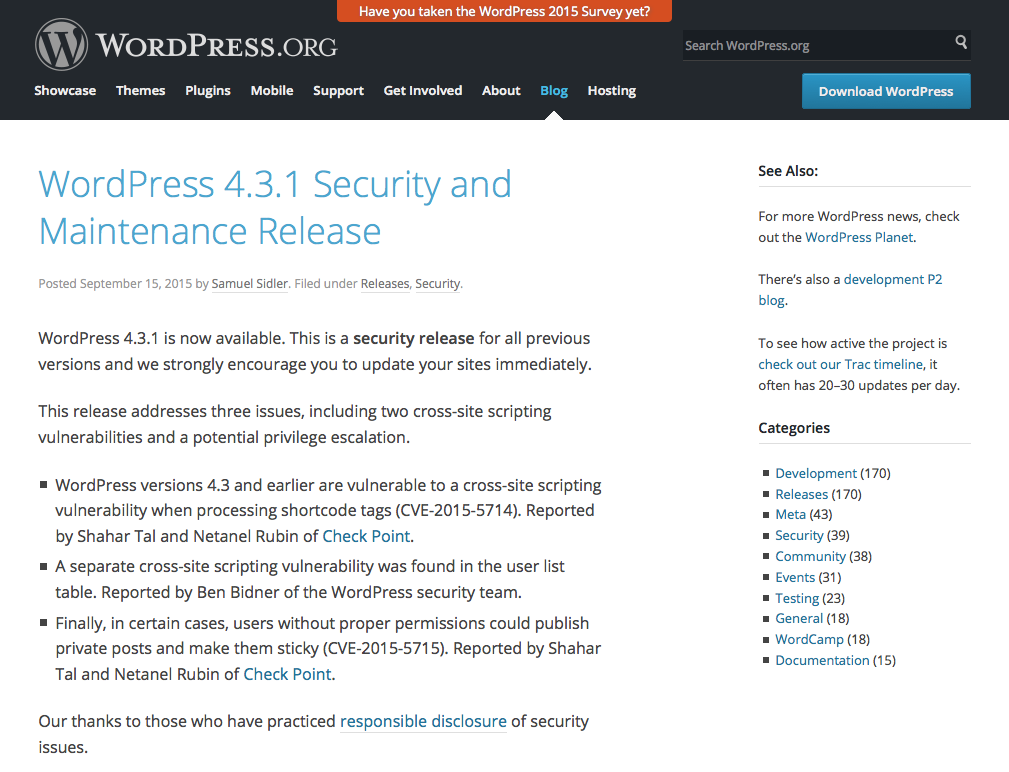Open the Support menu item
Screen dimensions: 1009x772
[x=338, y=91]
